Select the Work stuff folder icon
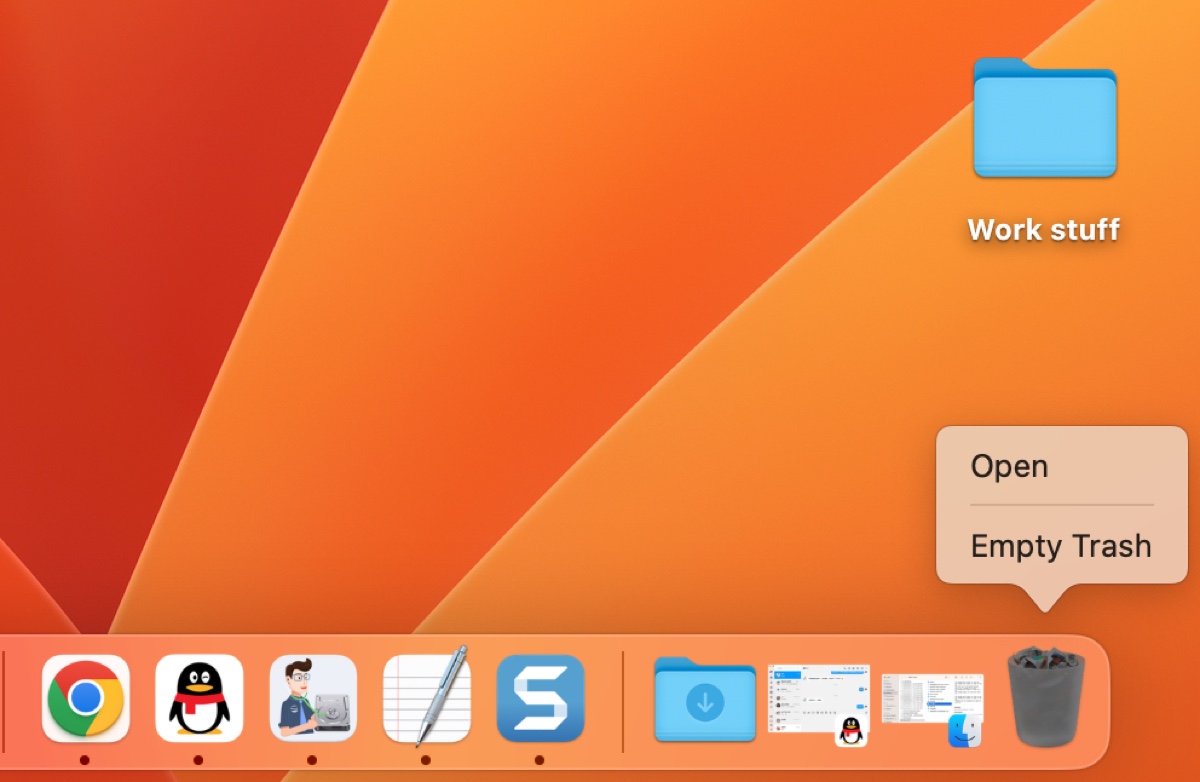The height and width of the screenshot is (782, 1200). click(x=1044, y=119)
